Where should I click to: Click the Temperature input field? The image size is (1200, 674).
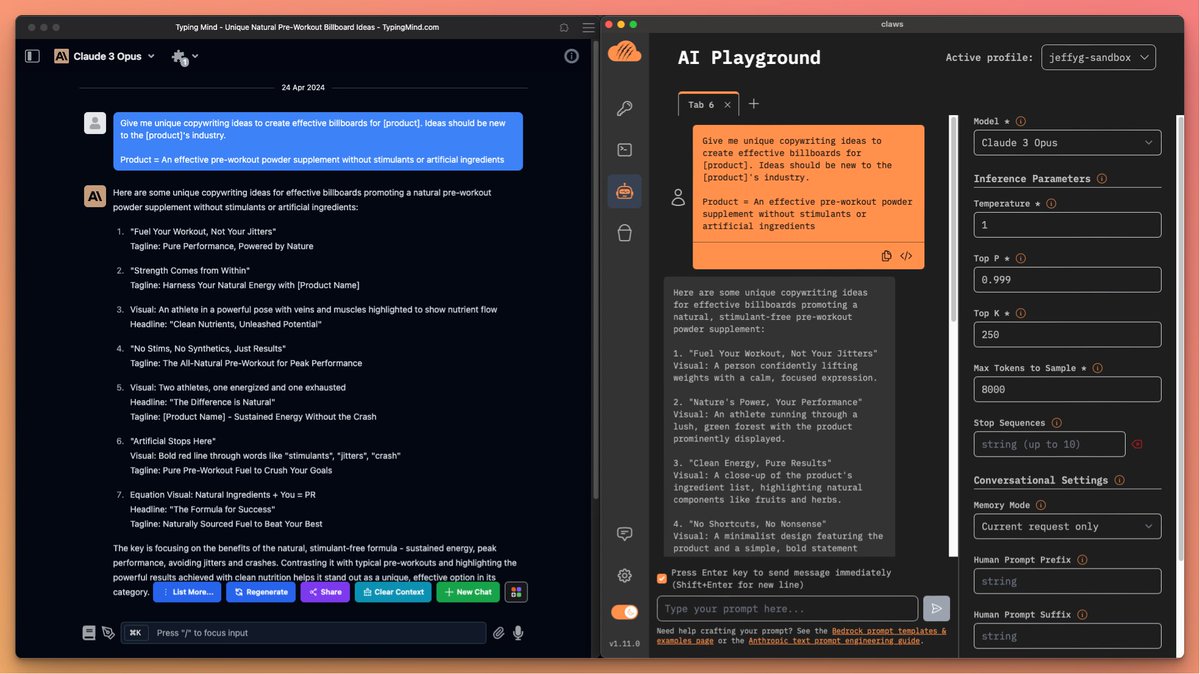click(1067, 225)
